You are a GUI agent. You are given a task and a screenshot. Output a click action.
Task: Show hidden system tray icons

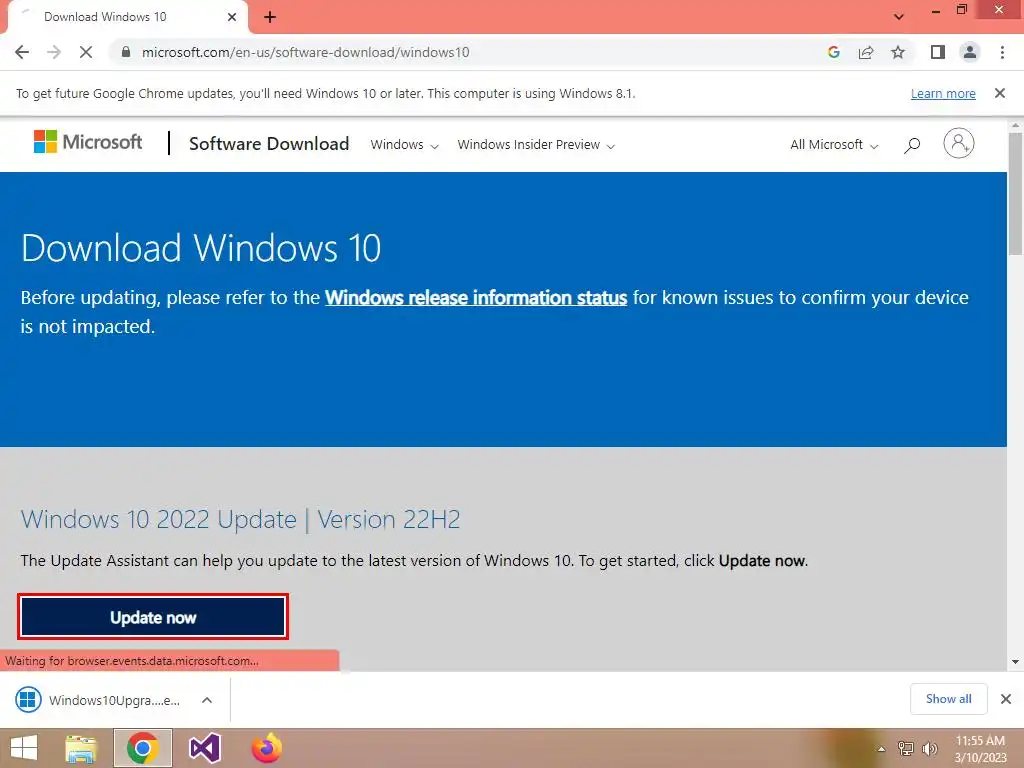click(x=882, y=749)
